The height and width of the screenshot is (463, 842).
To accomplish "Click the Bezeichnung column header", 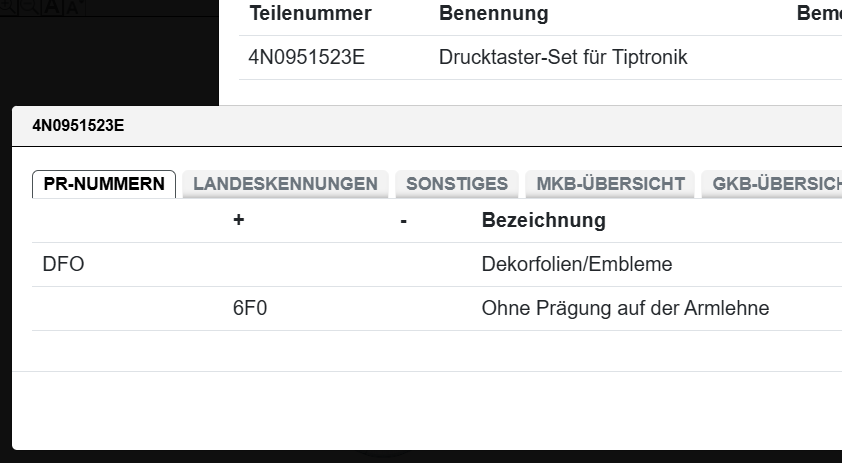I will [x=543, y=220].
